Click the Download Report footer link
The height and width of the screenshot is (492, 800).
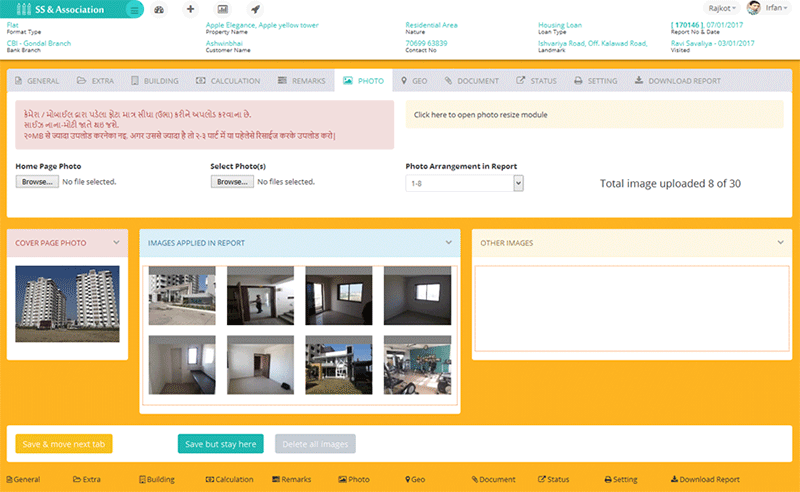click(705, 480)
